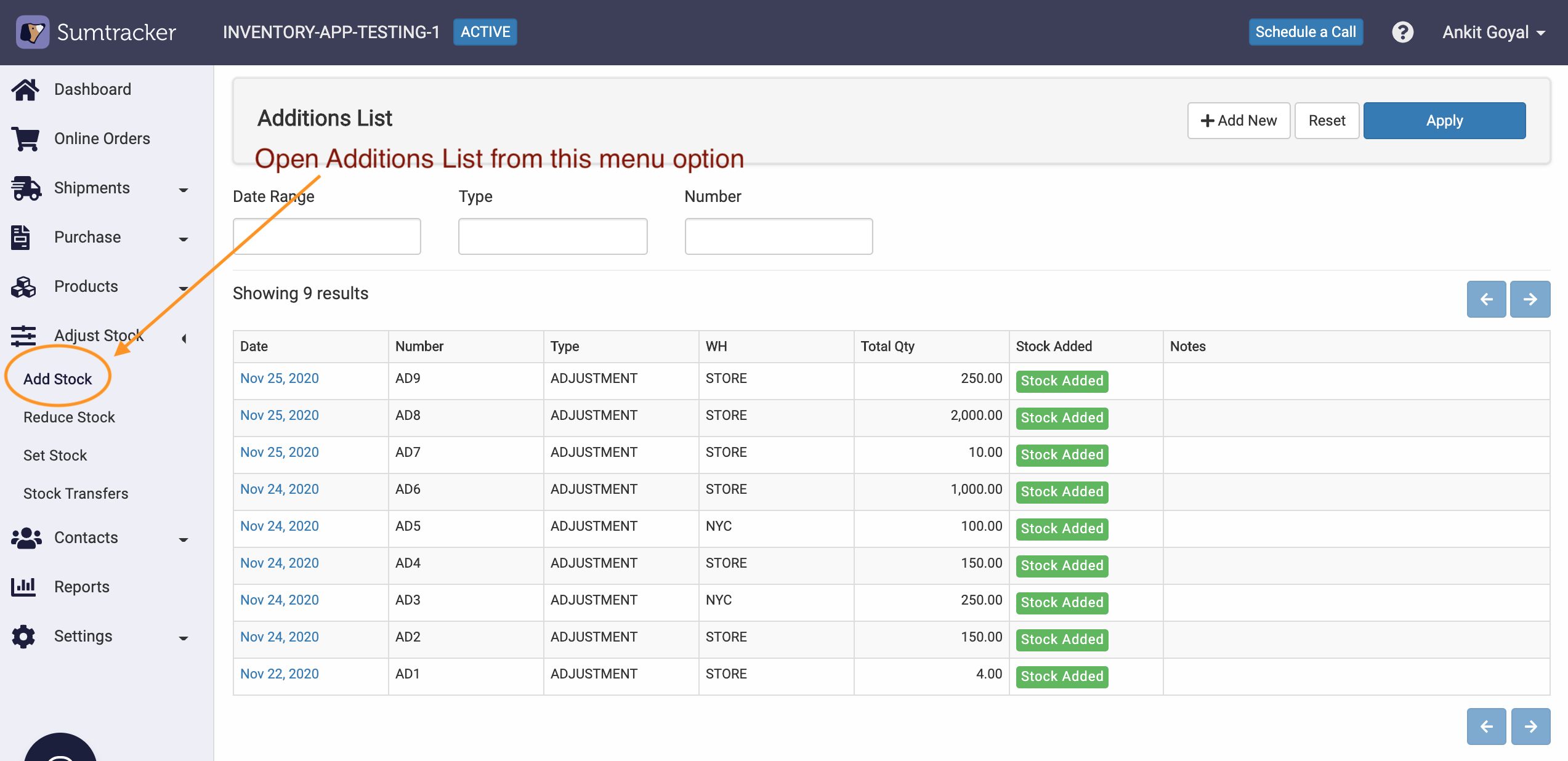Open Reports from the sidebar

tap(82, 587)
